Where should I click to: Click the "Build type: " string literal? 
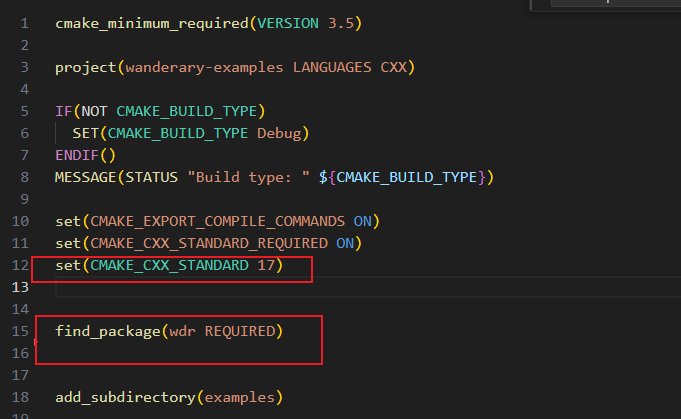pos(249,177)
